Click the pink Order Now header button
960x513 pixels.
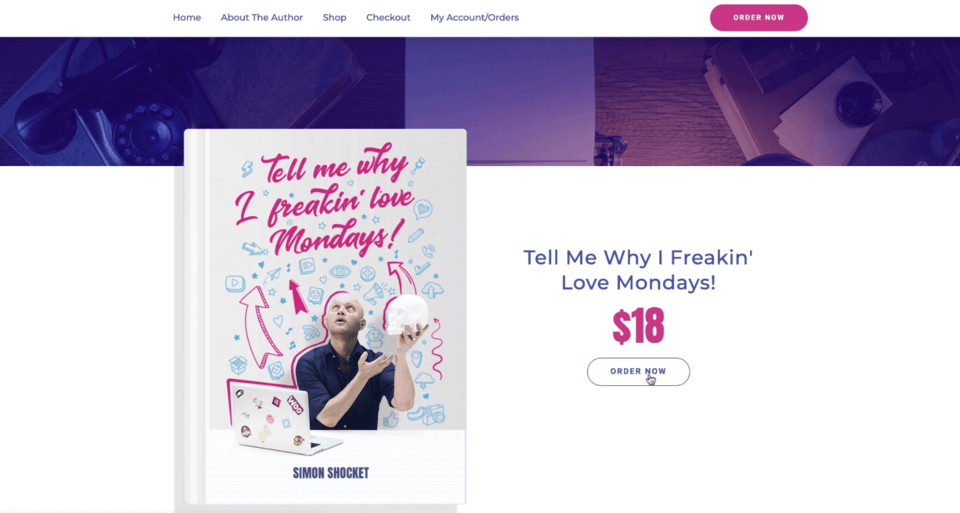click(759, 18)
